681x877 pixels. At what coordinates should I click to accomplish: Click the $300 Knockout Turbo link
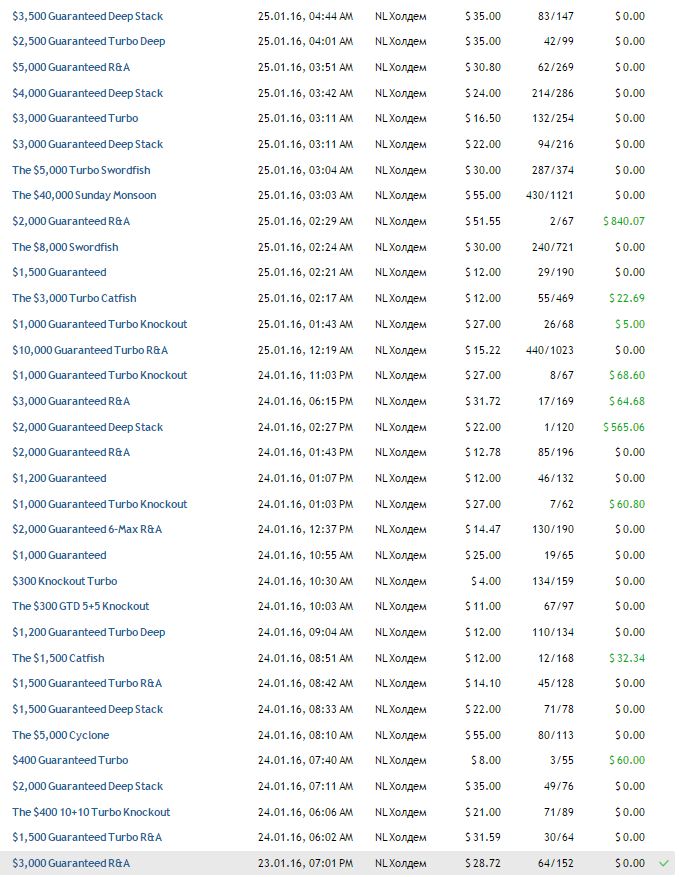coord(64,581)
